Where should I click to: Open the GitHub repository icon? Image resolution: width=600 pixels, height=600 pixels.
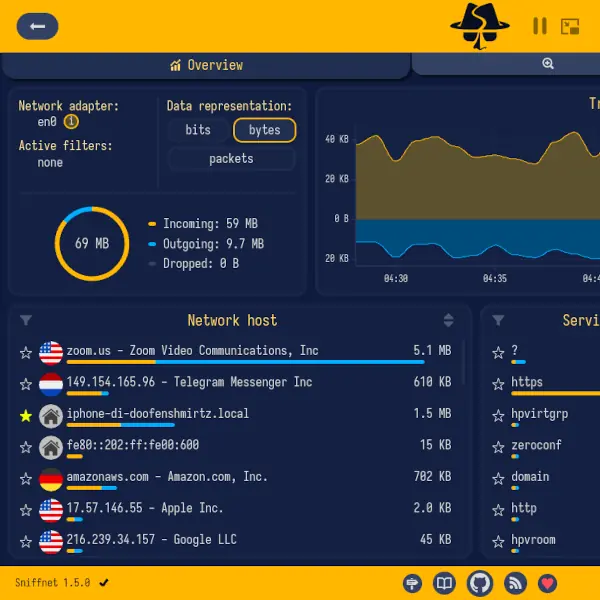(480, 583)
